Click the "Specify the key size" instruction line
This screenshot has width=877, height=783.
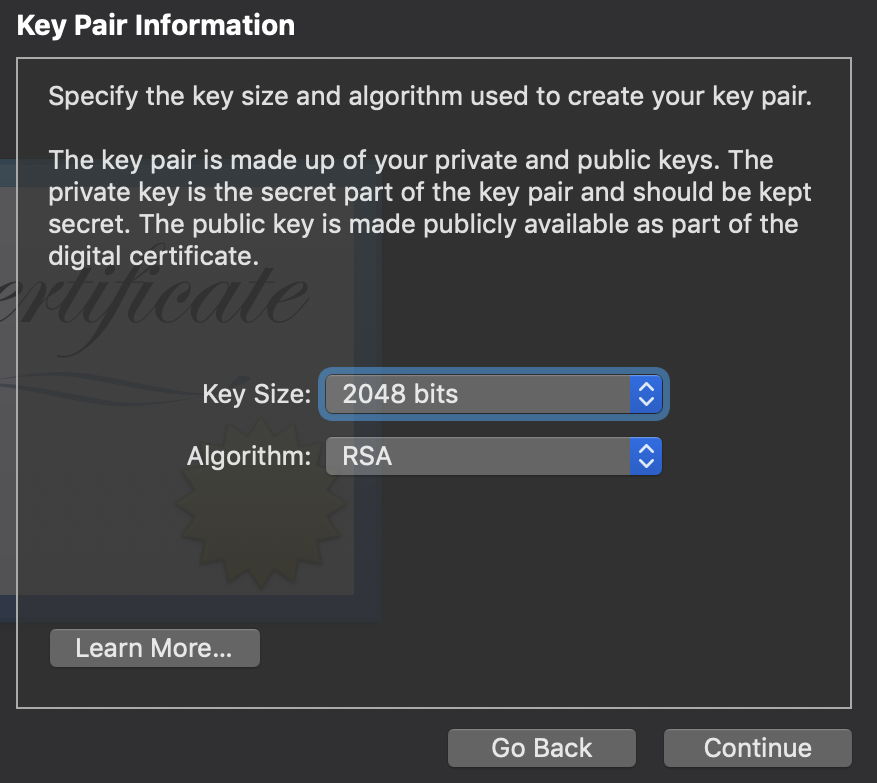tap(430, 98)
